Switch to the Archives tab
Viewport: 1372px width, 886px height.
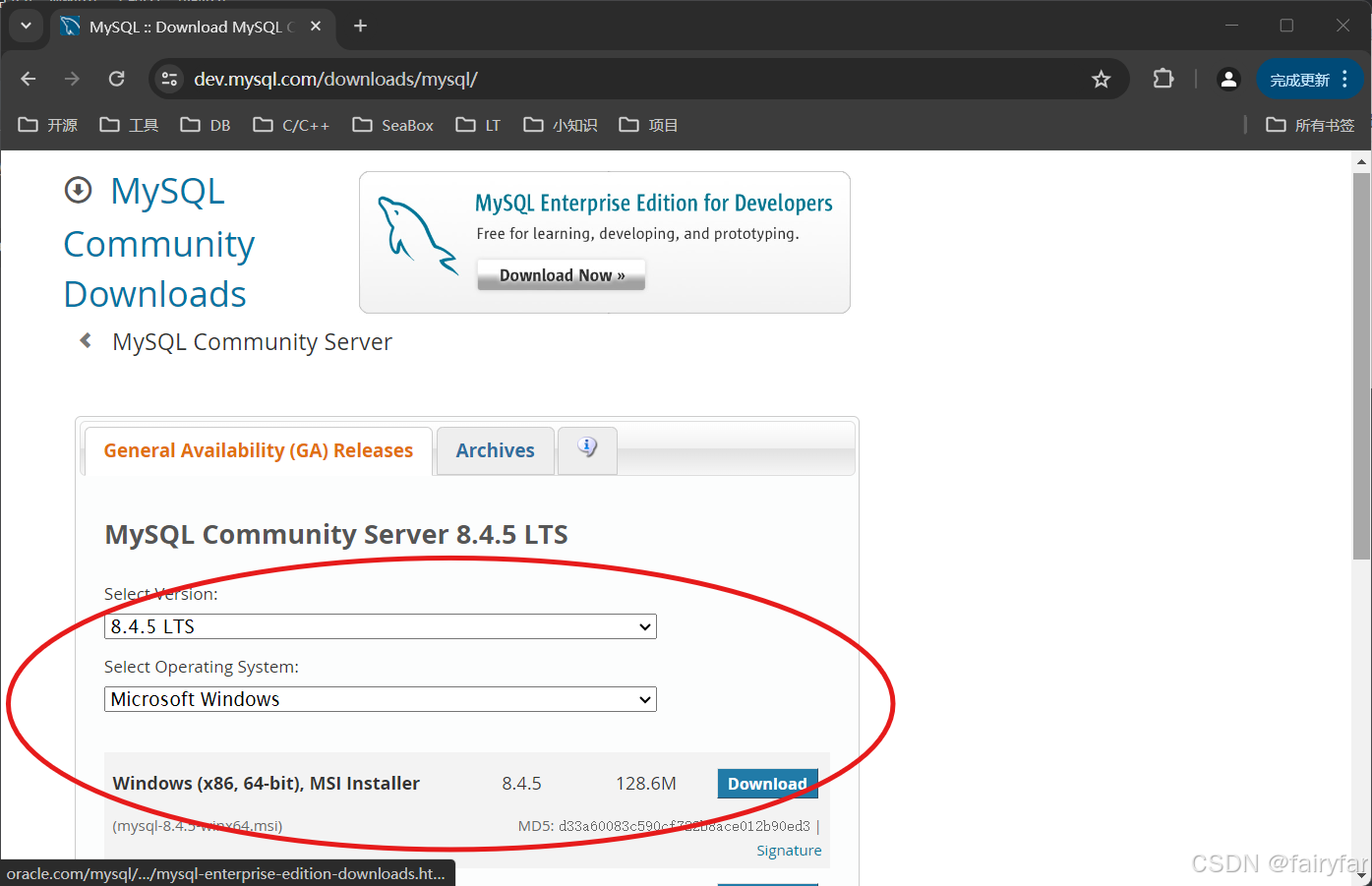tap(496, 450)
